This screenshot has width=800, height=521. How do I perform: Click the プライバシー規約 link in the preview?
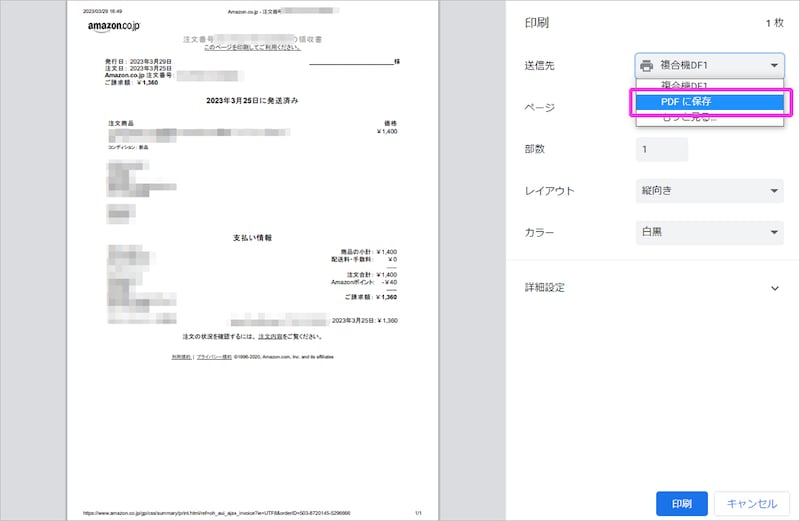coord(214,357)
